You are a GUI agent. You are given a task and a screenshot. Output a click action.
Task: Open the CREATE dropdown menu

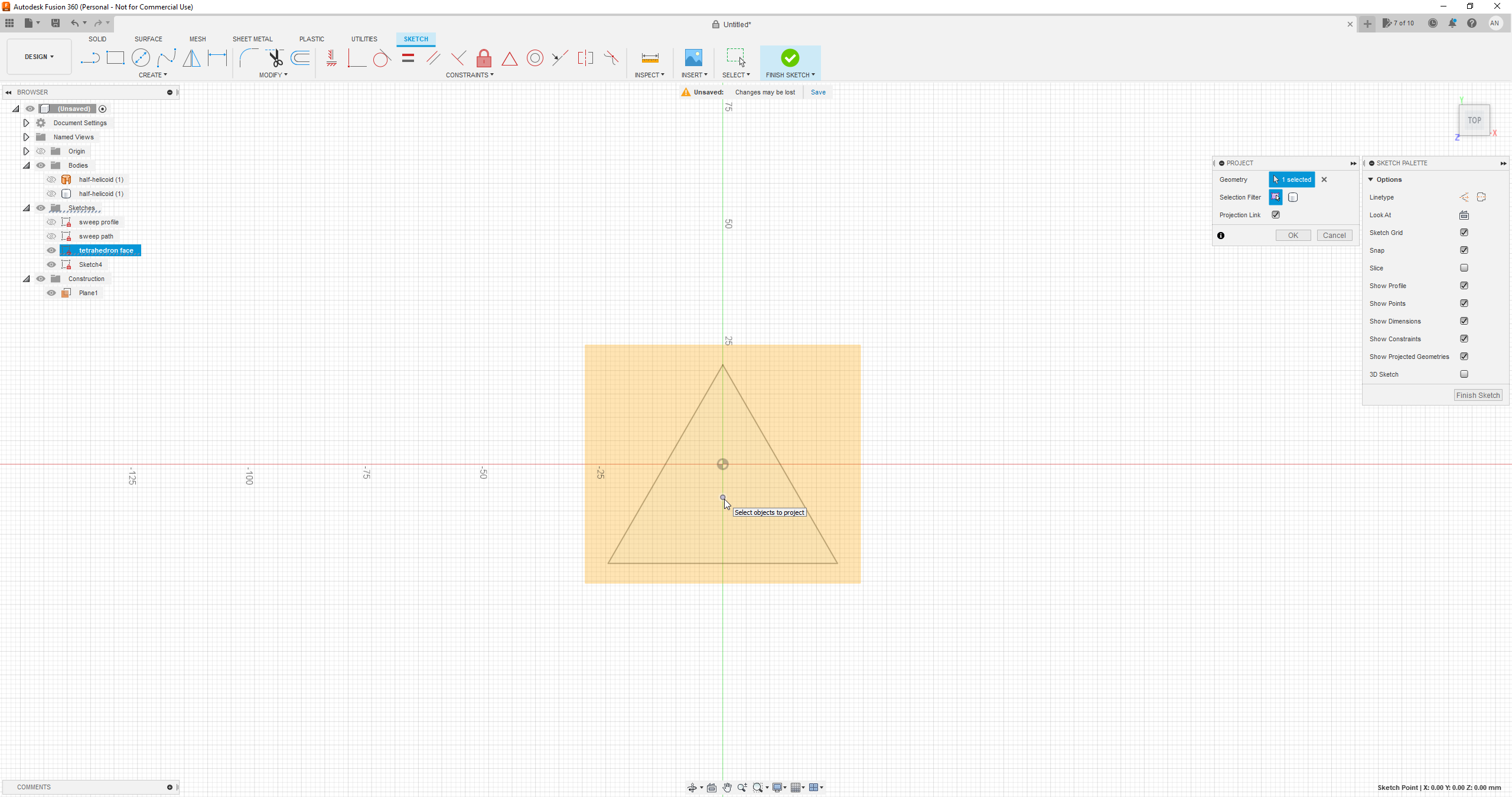coord(152,75)
